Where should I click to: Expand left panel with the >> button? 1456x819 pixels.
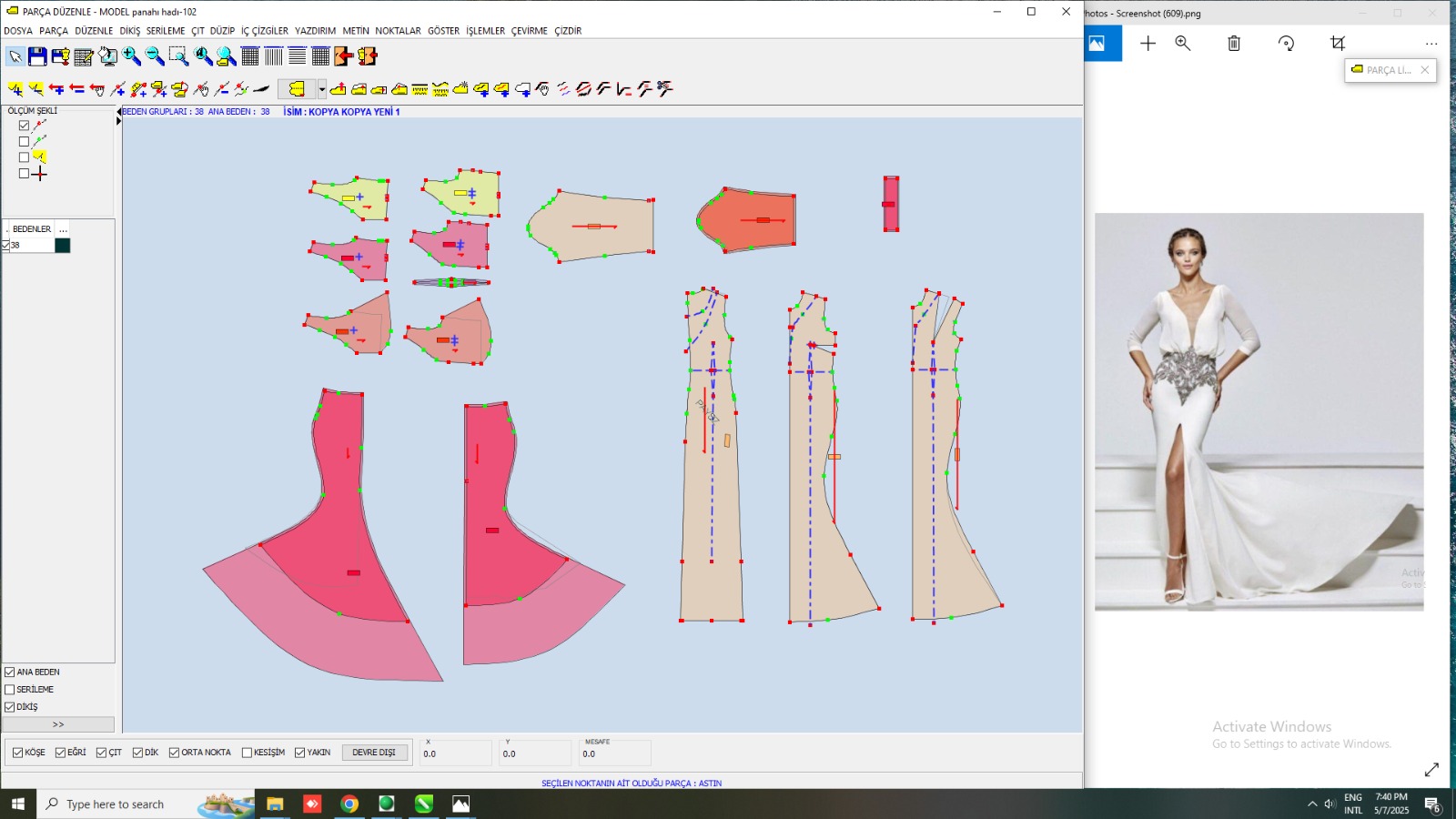click(x=58, y=724)
